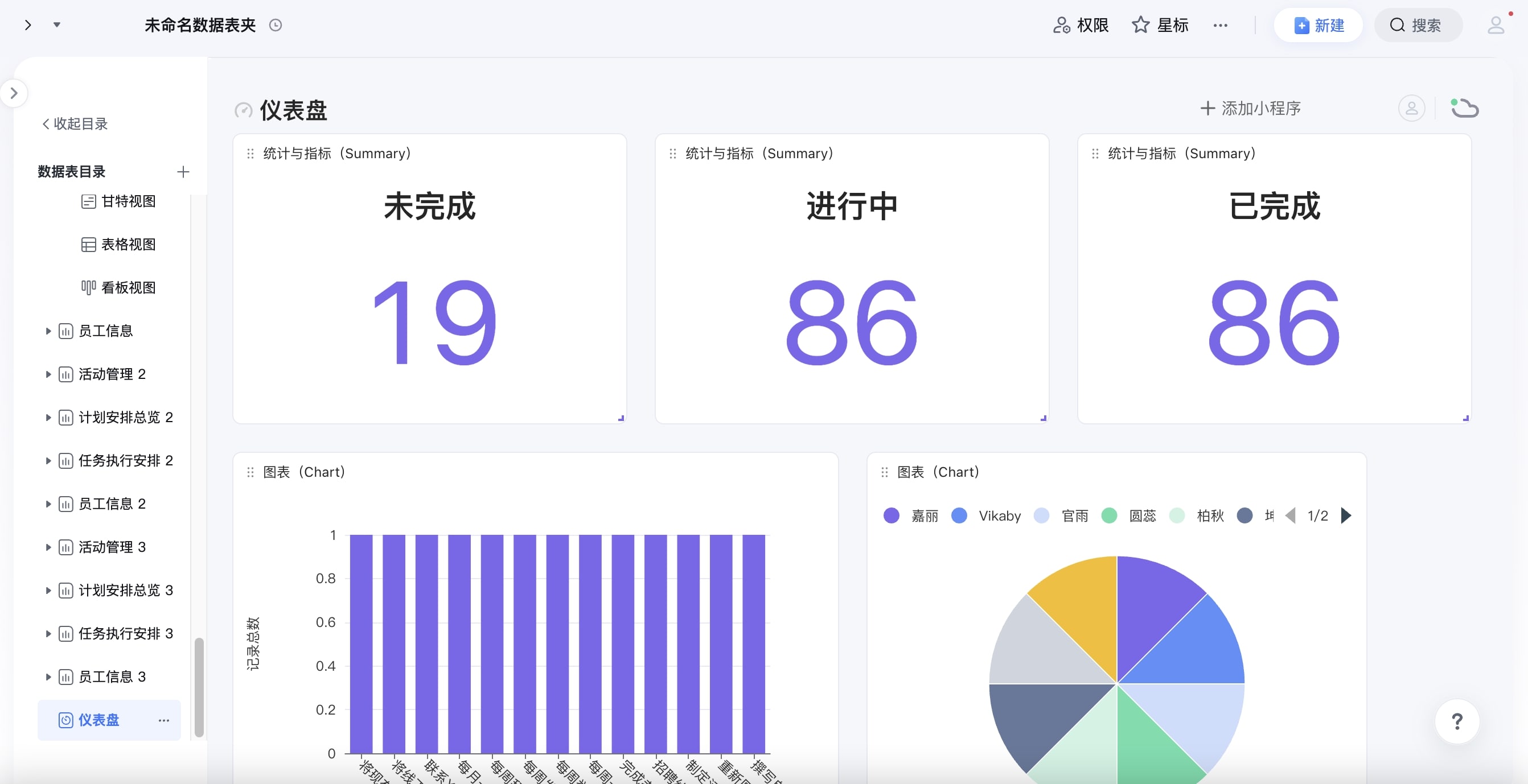Click 添加小程序 to add widget
Screen dimensions: 1528x784
(1250, 109)
